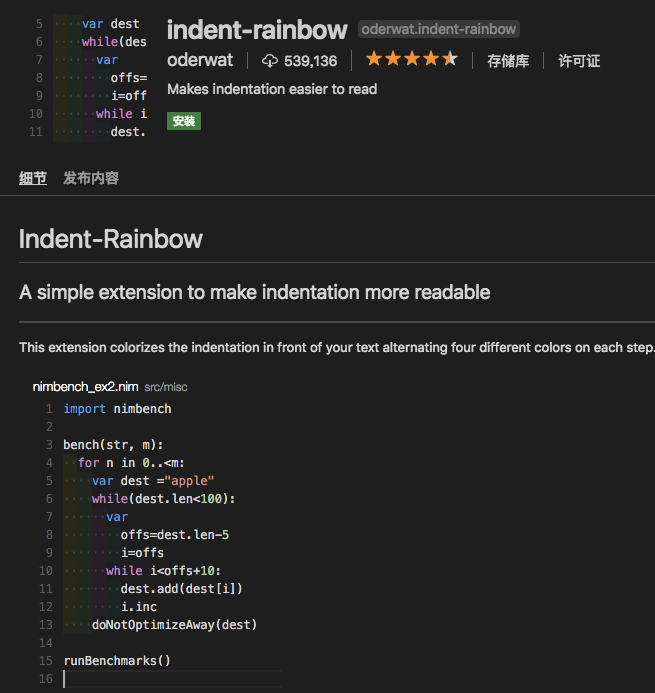Click the half-filled fifth rating star
This screenshot has height=693, width=655.
(450, 59)
